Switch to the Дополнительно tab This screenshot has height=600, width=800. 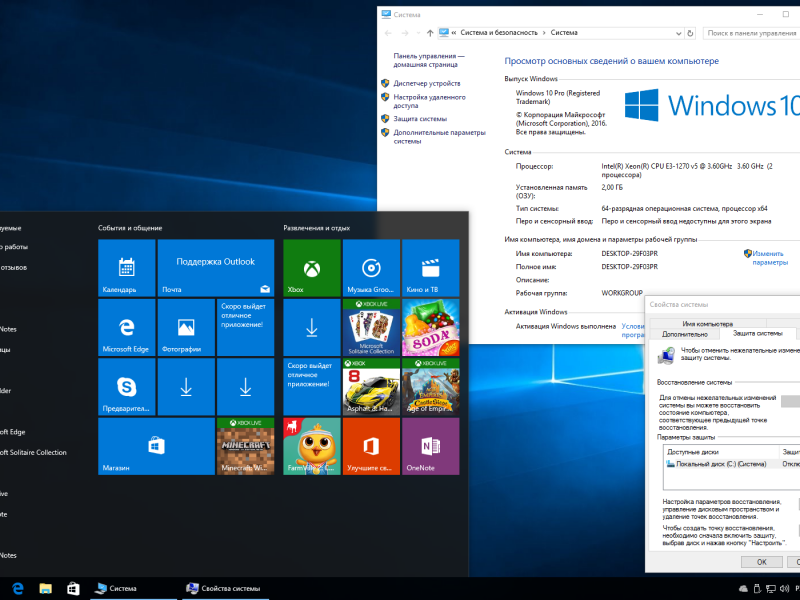(685, 334)
